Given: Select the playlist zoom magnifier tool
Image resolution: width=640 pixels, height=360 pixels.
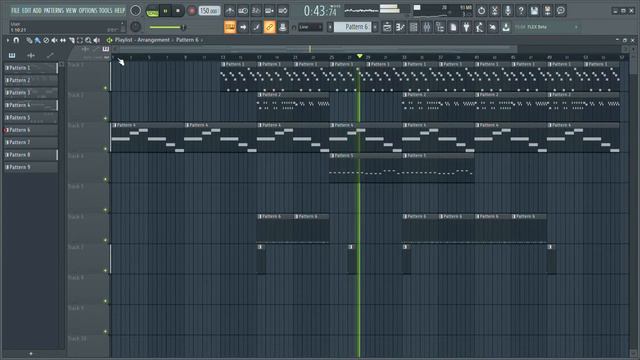Looking at the screenshot, I should (88, 40).
